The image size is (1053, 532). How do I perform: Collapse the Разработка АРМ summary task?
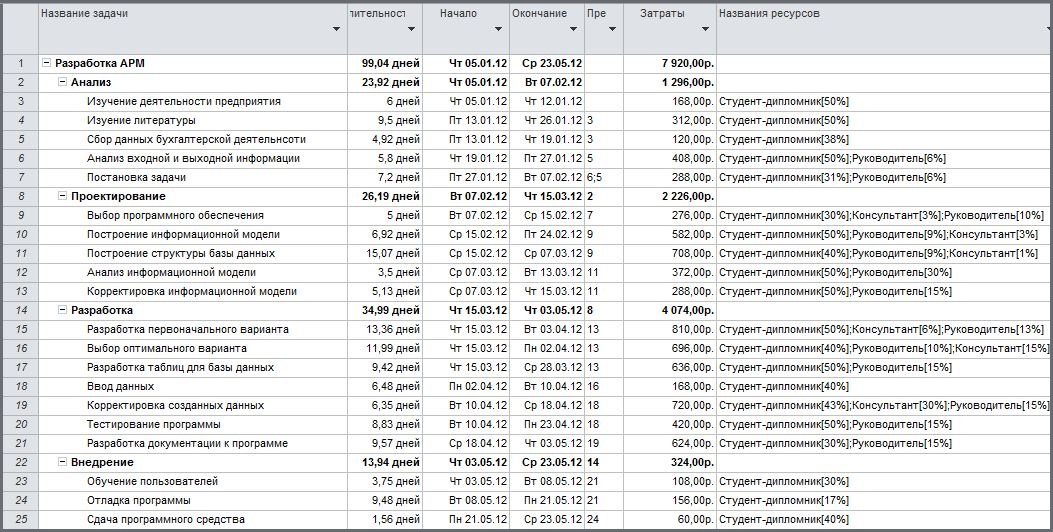point(47,63)
